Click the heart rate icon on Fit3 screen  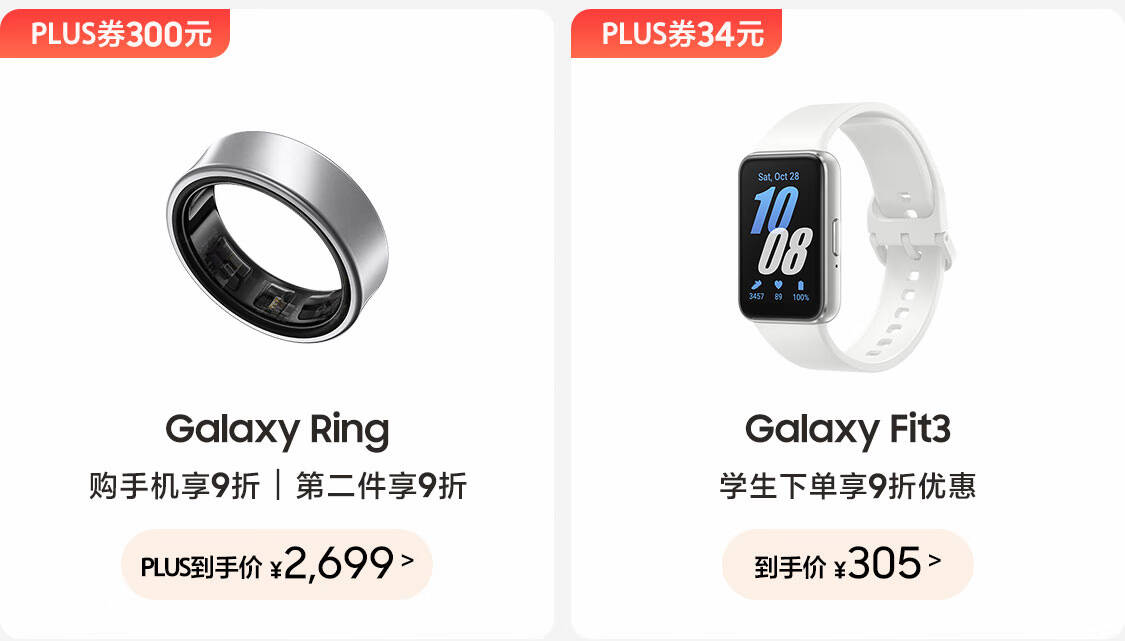[x=778, y=285]
